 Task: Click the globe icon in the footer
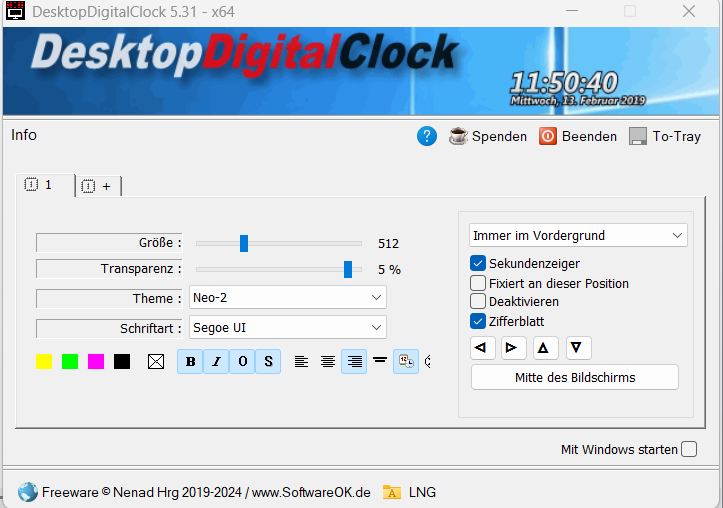[28, 492]
